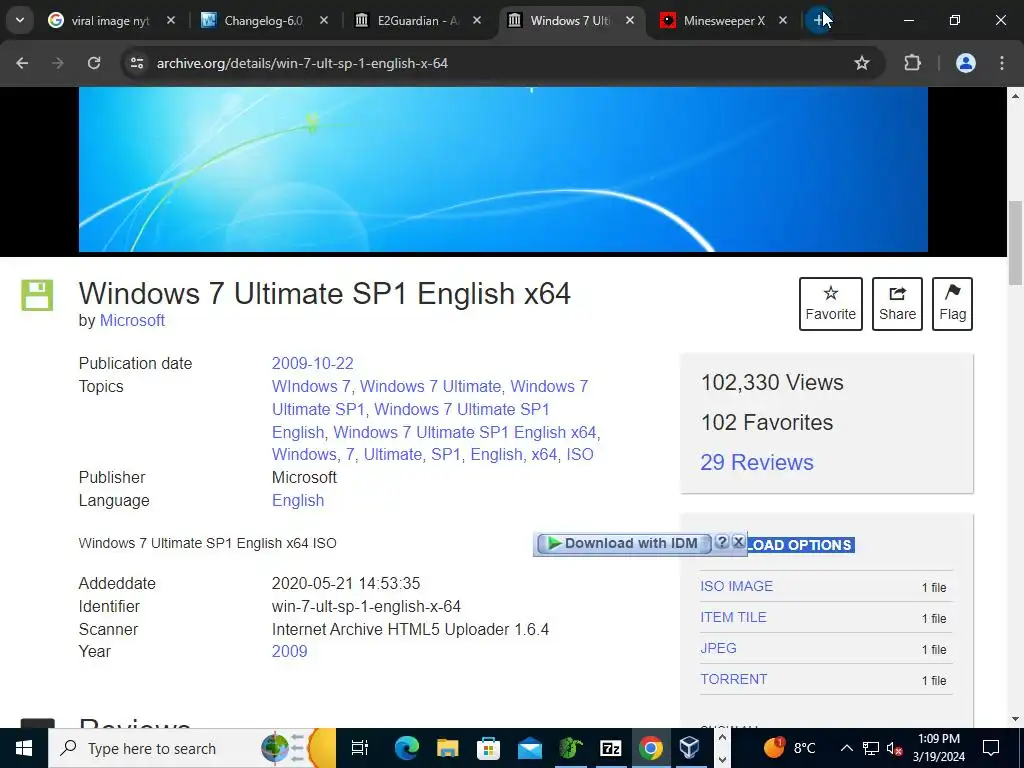This screenshot has width=1024, height=768.
Task: Close the Changelog-6.0 tab
Action: pyautogui.click(x=324, y=21)
